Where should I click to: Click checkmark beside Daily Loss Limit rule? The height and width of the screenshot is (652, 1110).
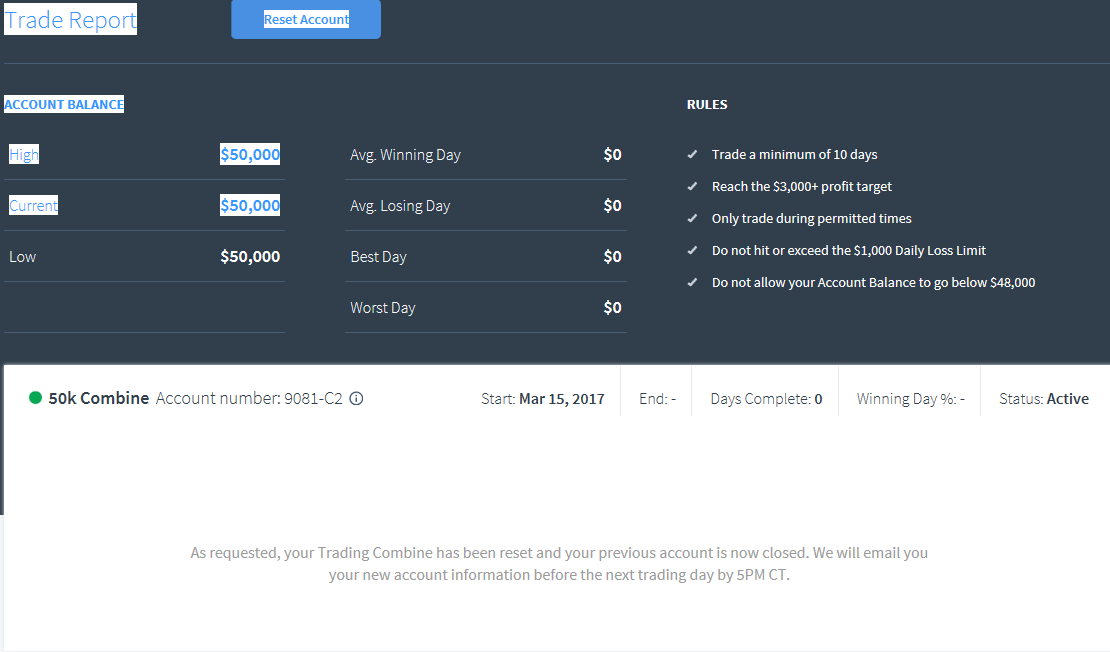click(692, 250)
